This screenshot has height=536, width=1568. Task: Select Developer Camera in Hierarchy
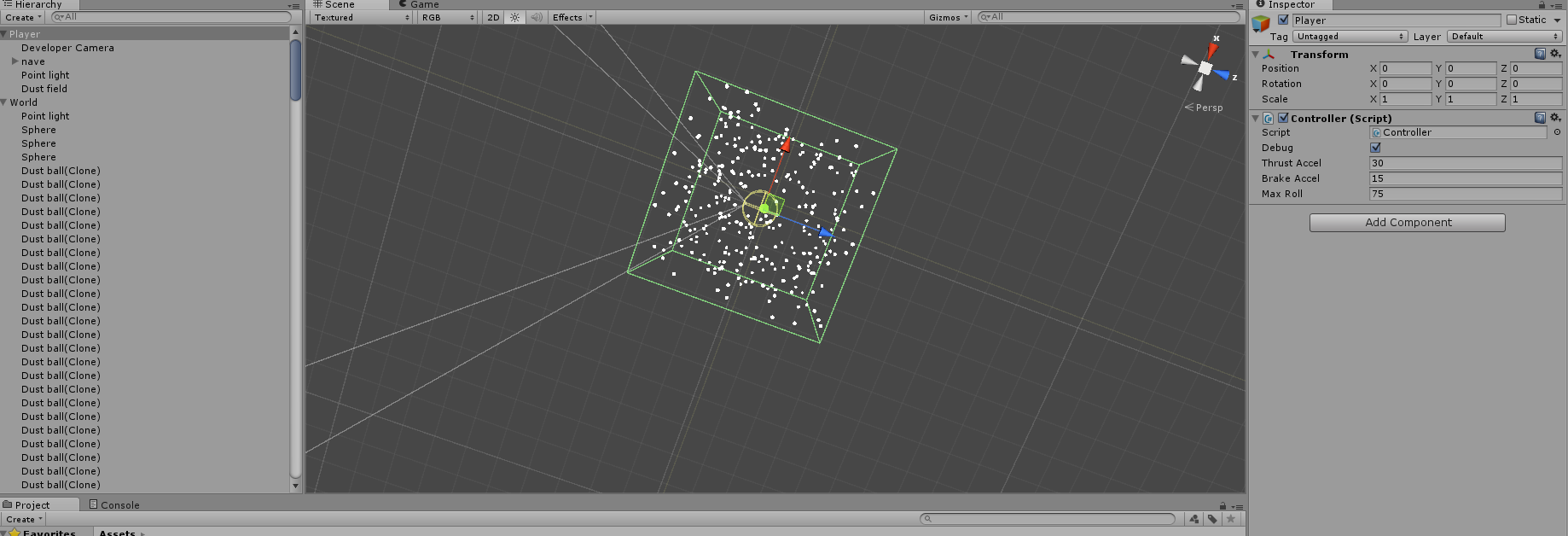(67, 48)
